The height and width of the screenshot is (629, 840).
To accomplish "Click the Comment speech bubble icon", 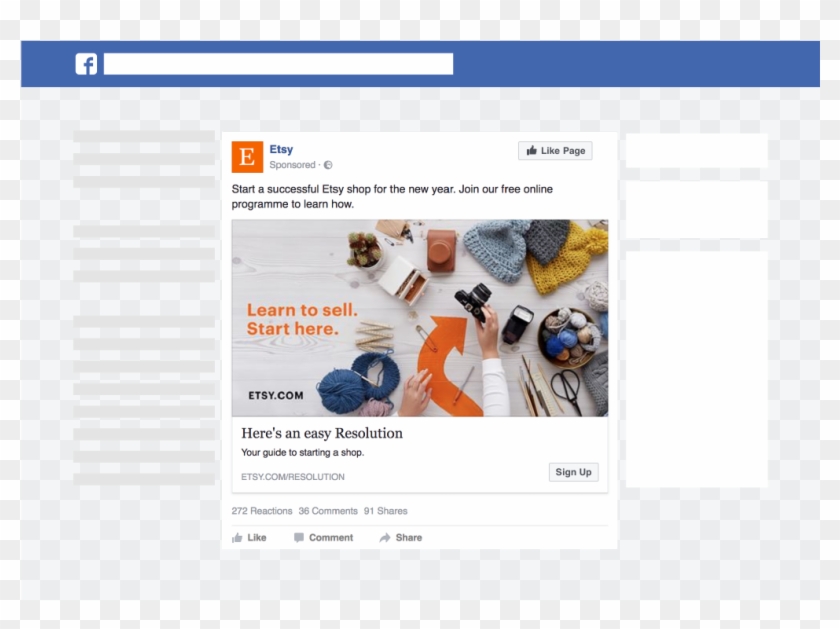I will coord(299,537).
